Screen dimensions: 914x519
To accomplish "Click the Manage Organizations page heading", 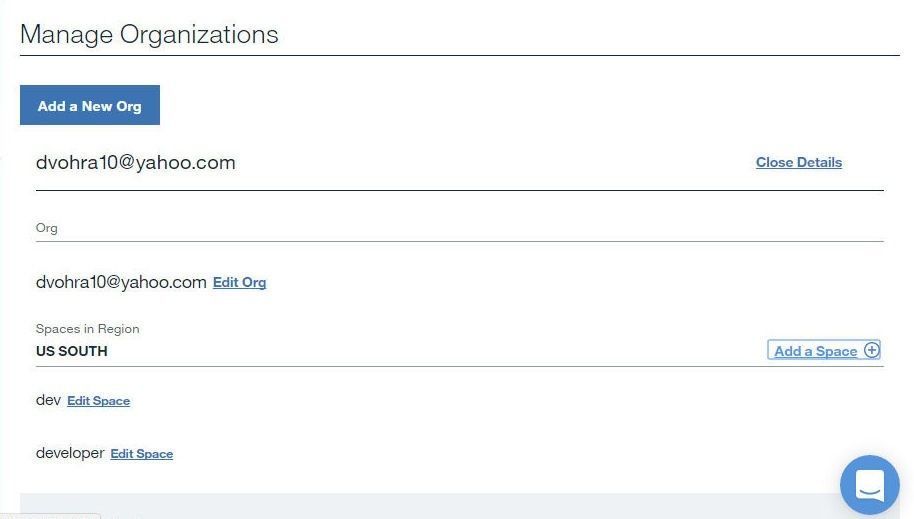I will pos(149,34).
